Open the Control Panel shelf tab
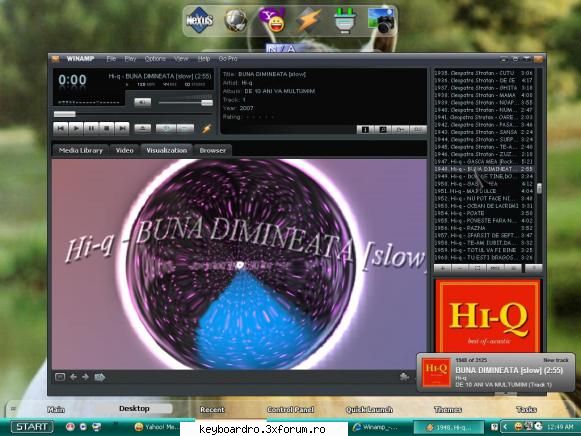 point(290,409)
